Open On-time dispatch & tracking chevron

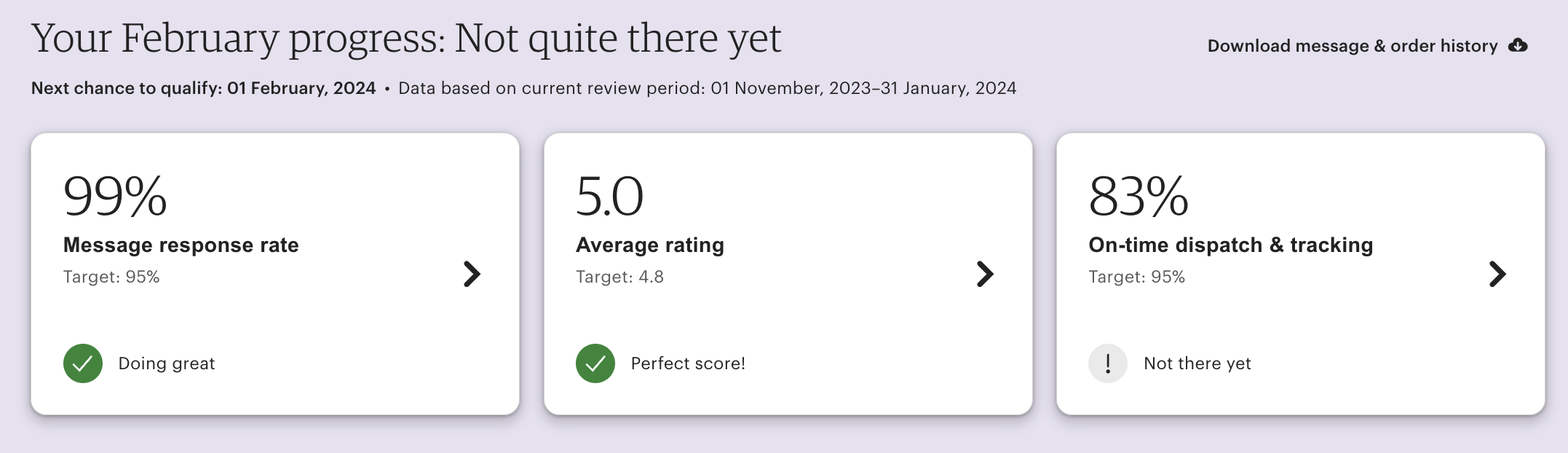point(1497,274)
